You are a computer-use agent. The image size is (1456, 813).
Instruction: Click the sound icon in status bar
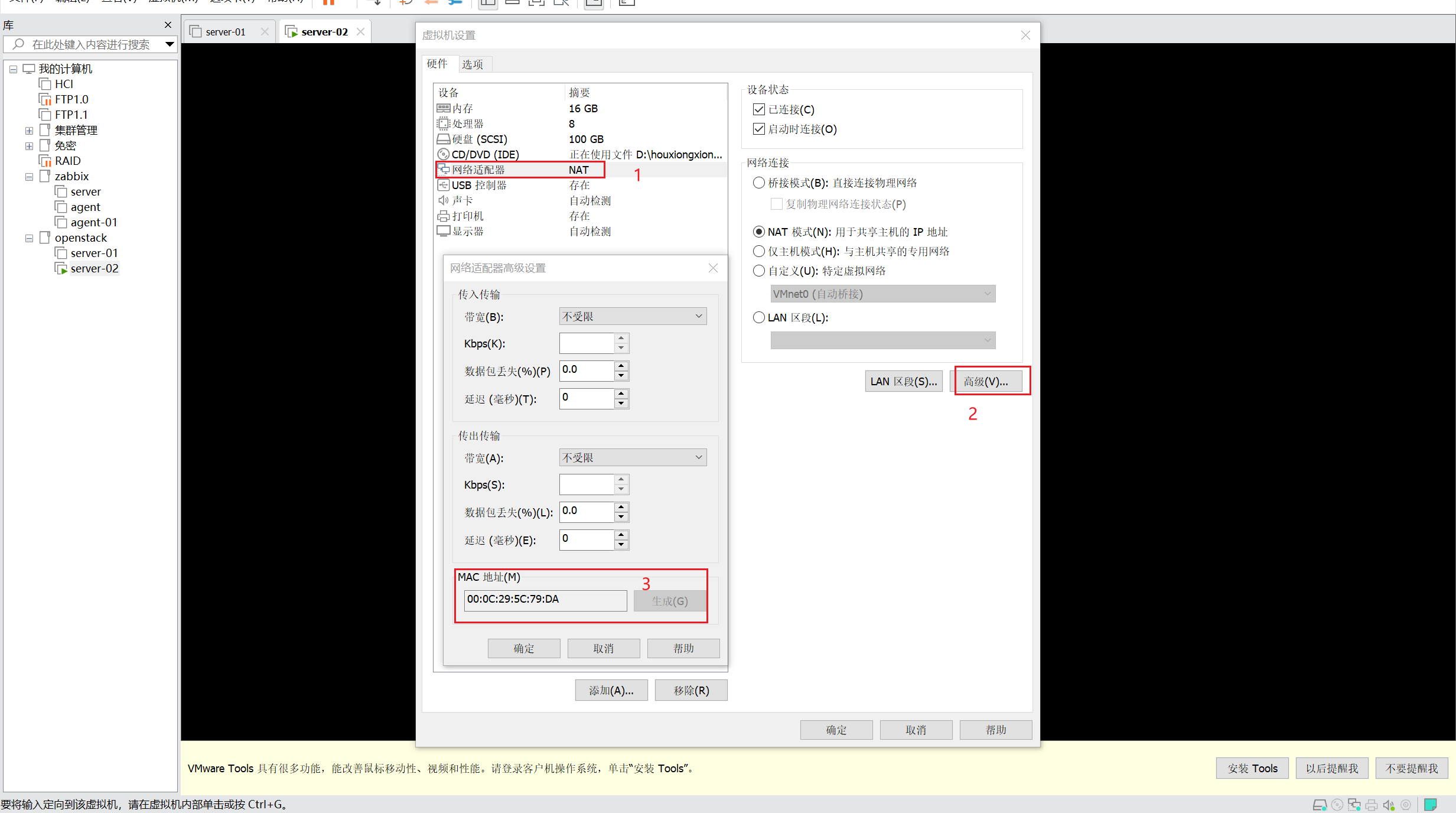[x=1388, y=805]
